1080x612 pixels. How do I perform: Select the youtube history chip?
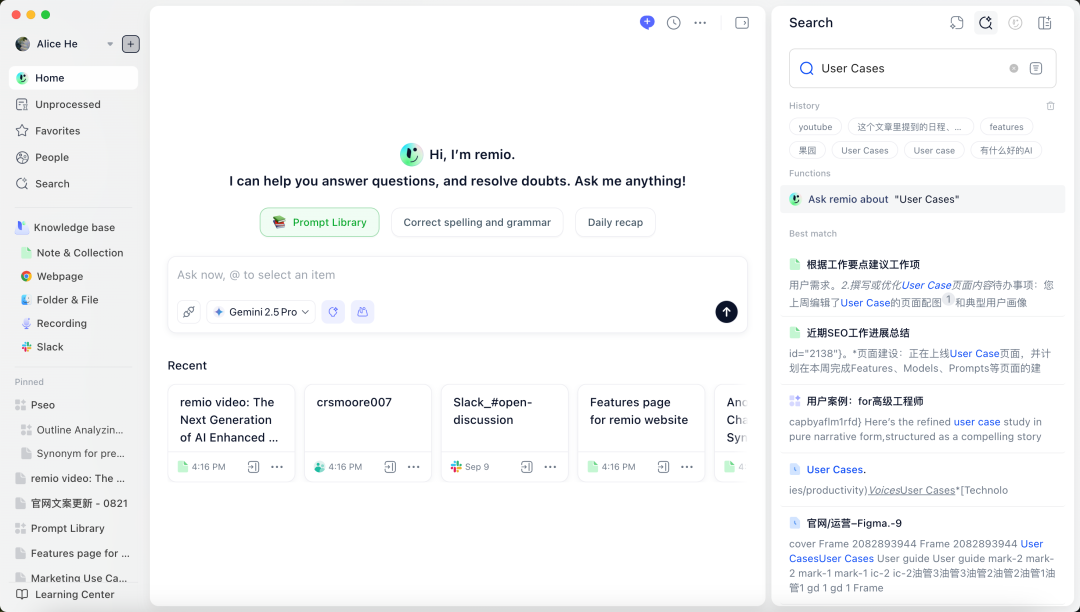[815, 127]
